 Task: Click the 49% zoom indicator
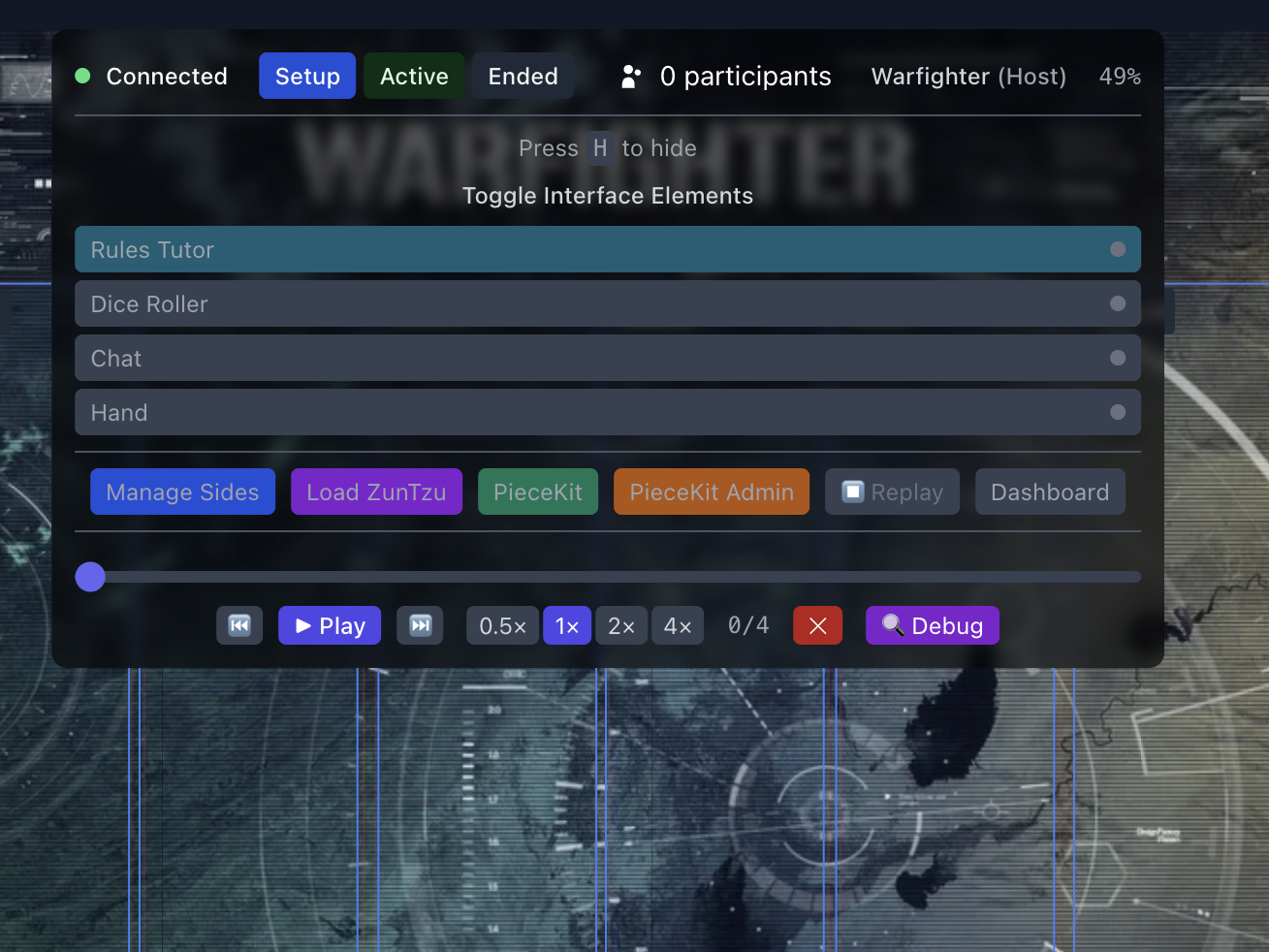1120,77
